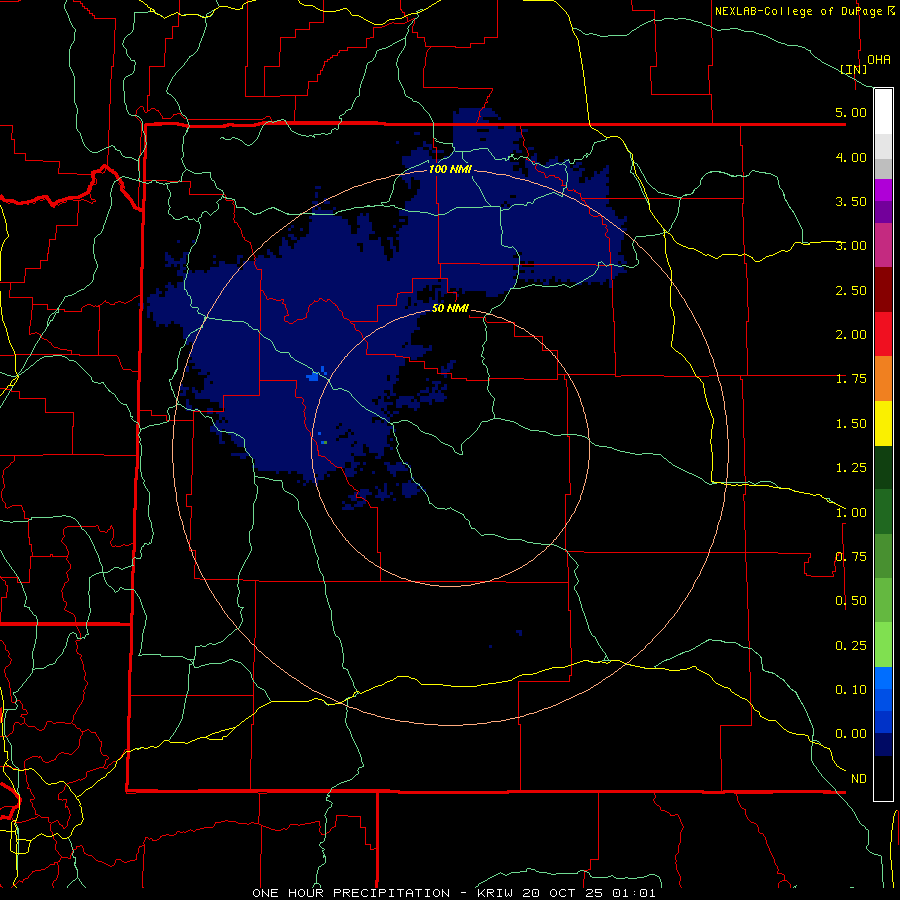Click the bright red legend swatch
This screenshot has width=900, height=900.
click(x=883, y=334)
